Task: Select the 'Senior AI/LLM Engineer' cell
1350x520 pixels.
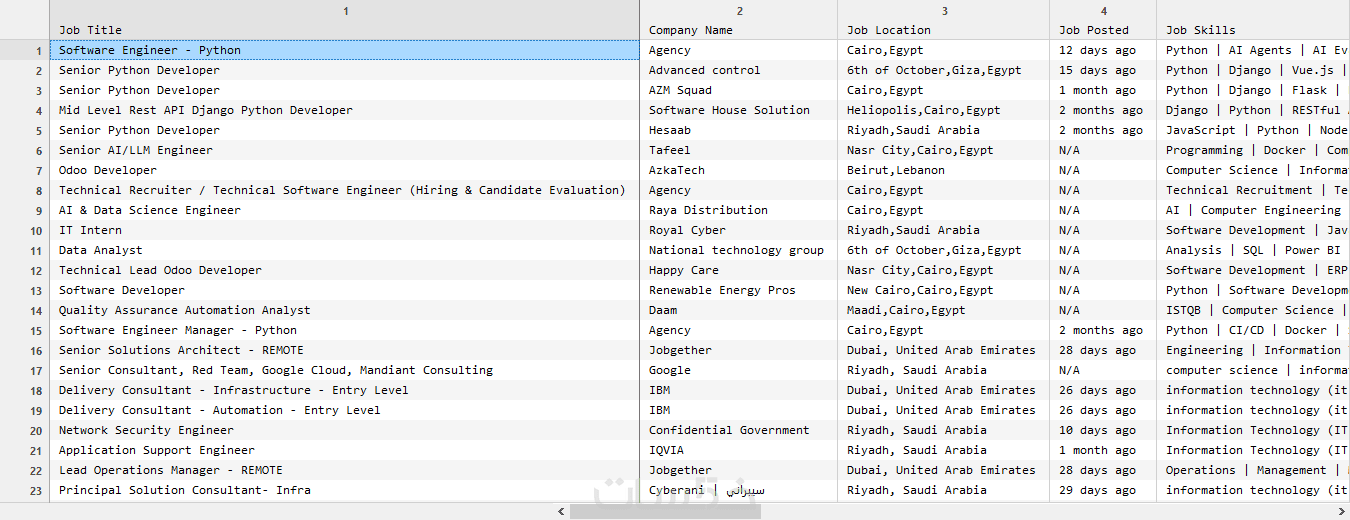Action: click(x=345, y=150)
